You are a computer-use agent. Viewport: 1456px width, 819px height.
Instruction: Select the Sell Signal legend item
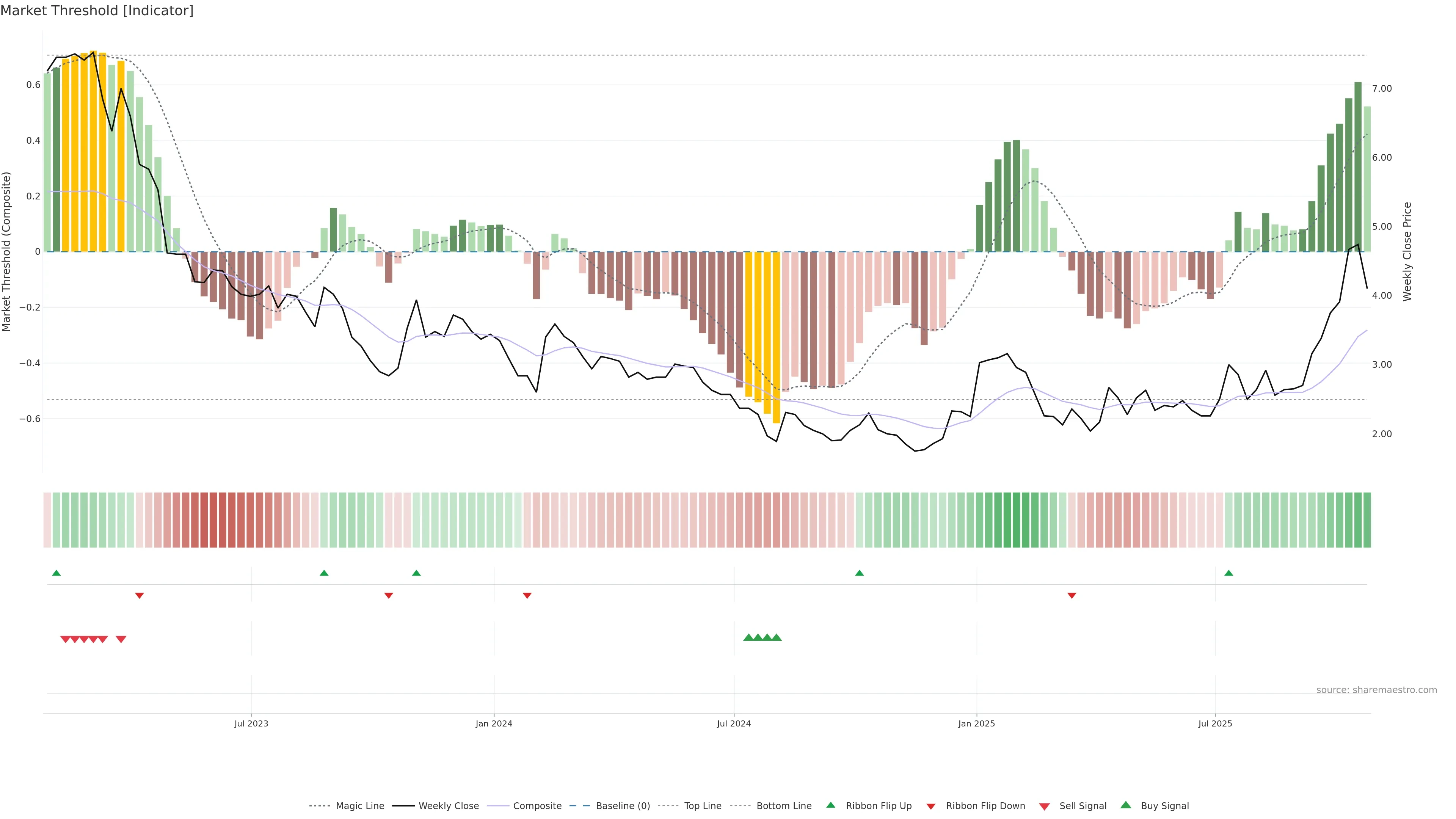click(x=1083, y=806)
